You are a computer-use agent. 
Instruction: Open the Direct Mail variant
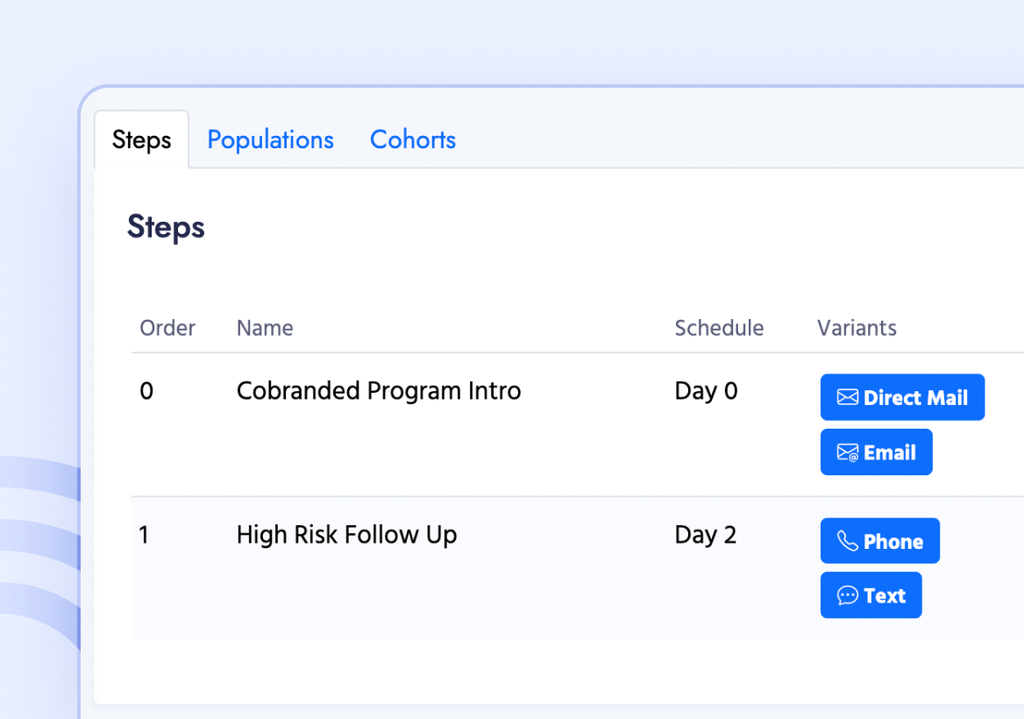click(x=903, y=397)
